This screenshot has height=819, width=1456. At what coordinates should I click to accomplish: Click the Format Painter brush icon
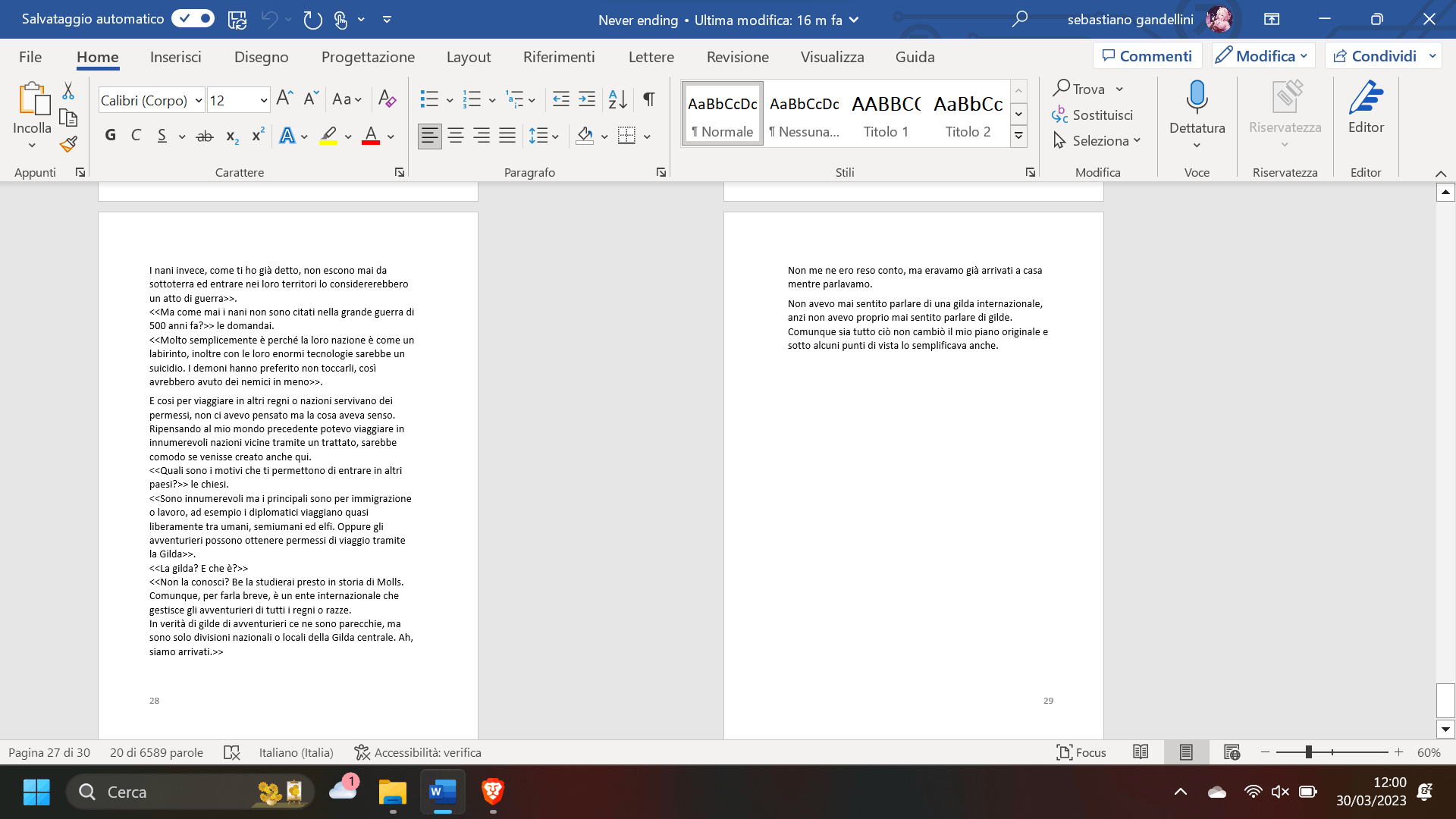point(68,143)
